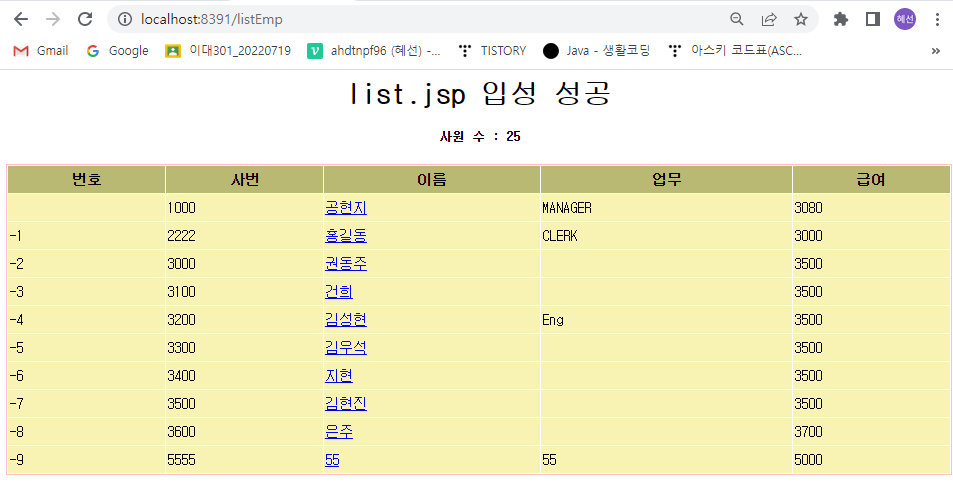Share this page using the share icon
Image resolution: width=953 pixels, height=490 pixels.
click(x=769, y=19)
